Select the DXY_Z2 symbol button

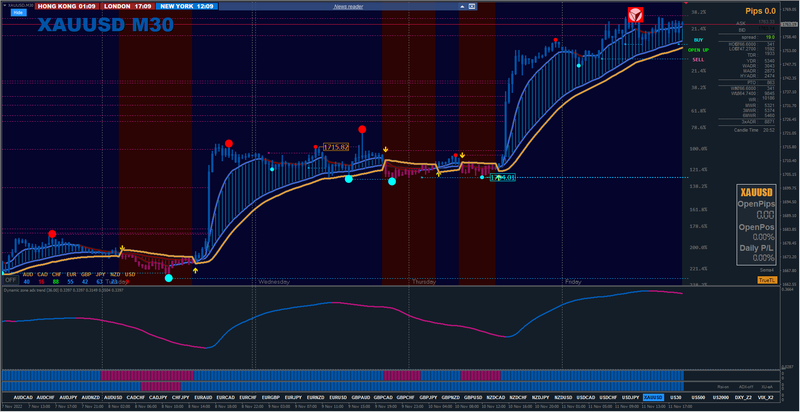(x=743, y=397)
